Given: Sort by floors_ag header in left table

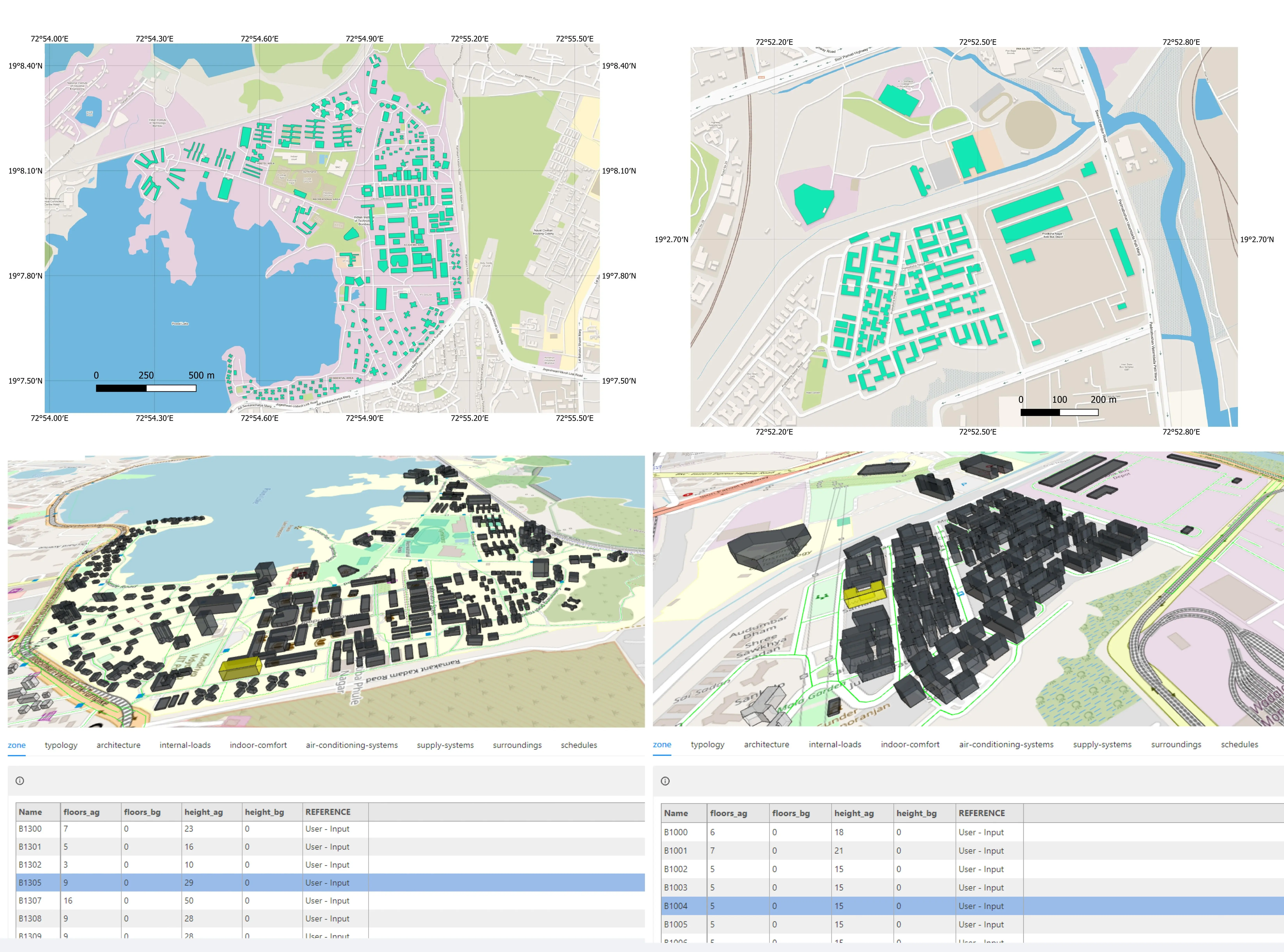Looking at the screenshot, I should point(81,812).
